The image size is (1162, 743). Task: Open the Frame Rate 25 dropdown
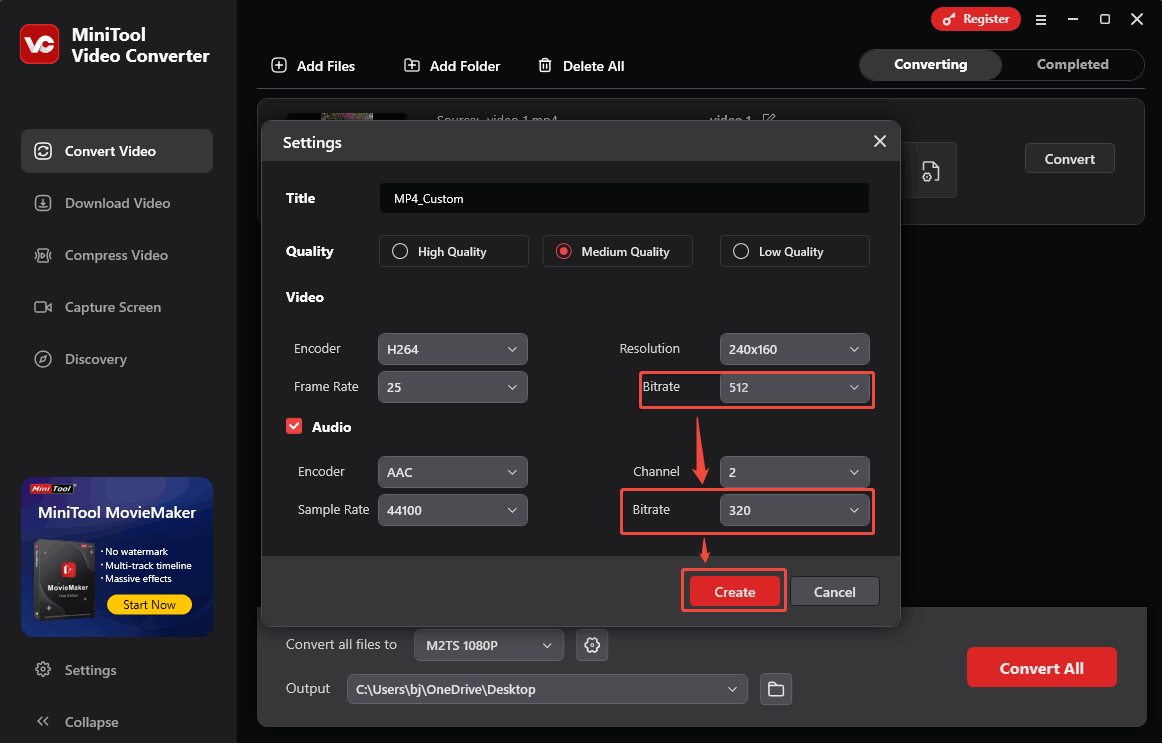(452, 387)
